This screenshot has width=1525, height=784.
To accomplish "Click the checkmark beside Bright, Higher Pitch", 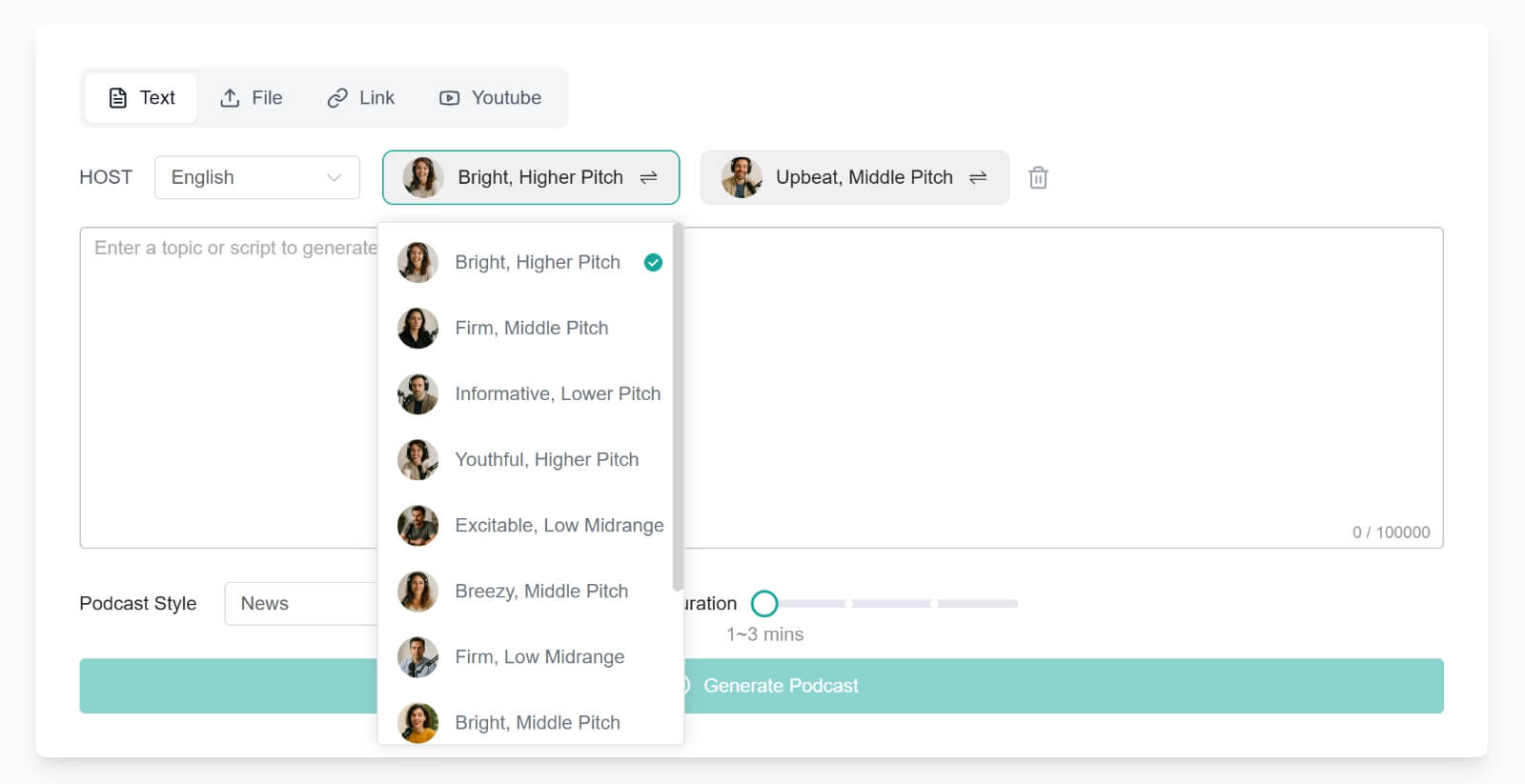I will click(653, 263).
